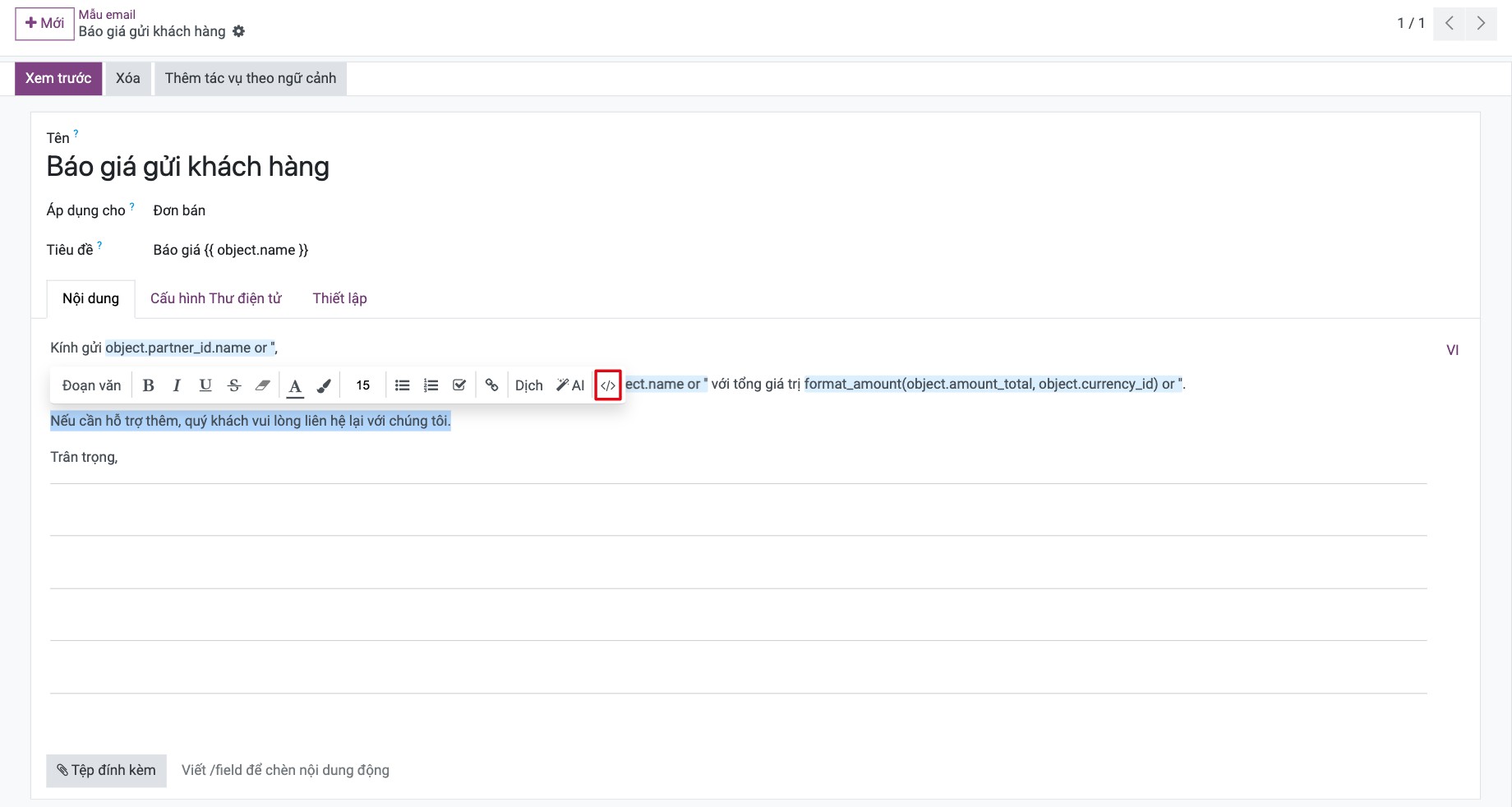Add attachment via Tệp đính kèm
The width and height of the screenshot is (1512, 807).
[106, 771]
